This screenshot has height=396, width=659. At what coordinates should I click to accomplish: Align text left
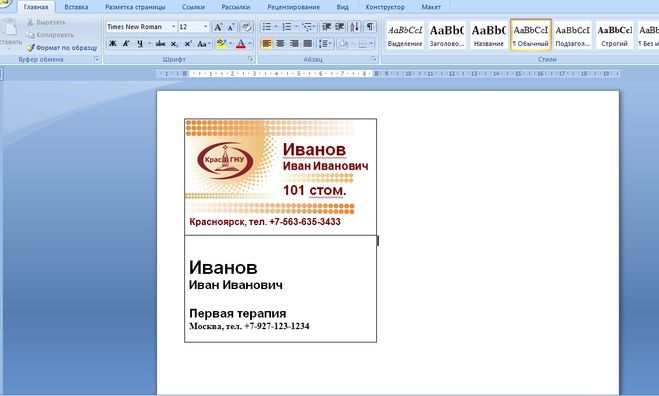(266, 44)
